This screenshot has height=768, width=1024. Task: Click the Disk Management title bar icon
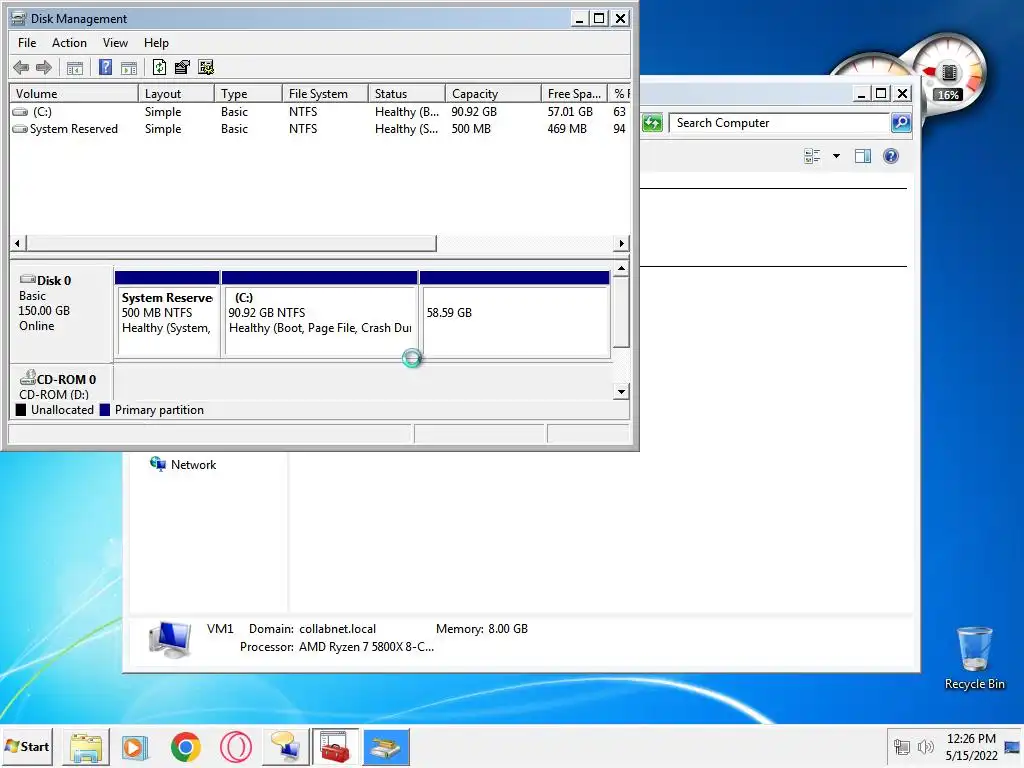point(18,18)
